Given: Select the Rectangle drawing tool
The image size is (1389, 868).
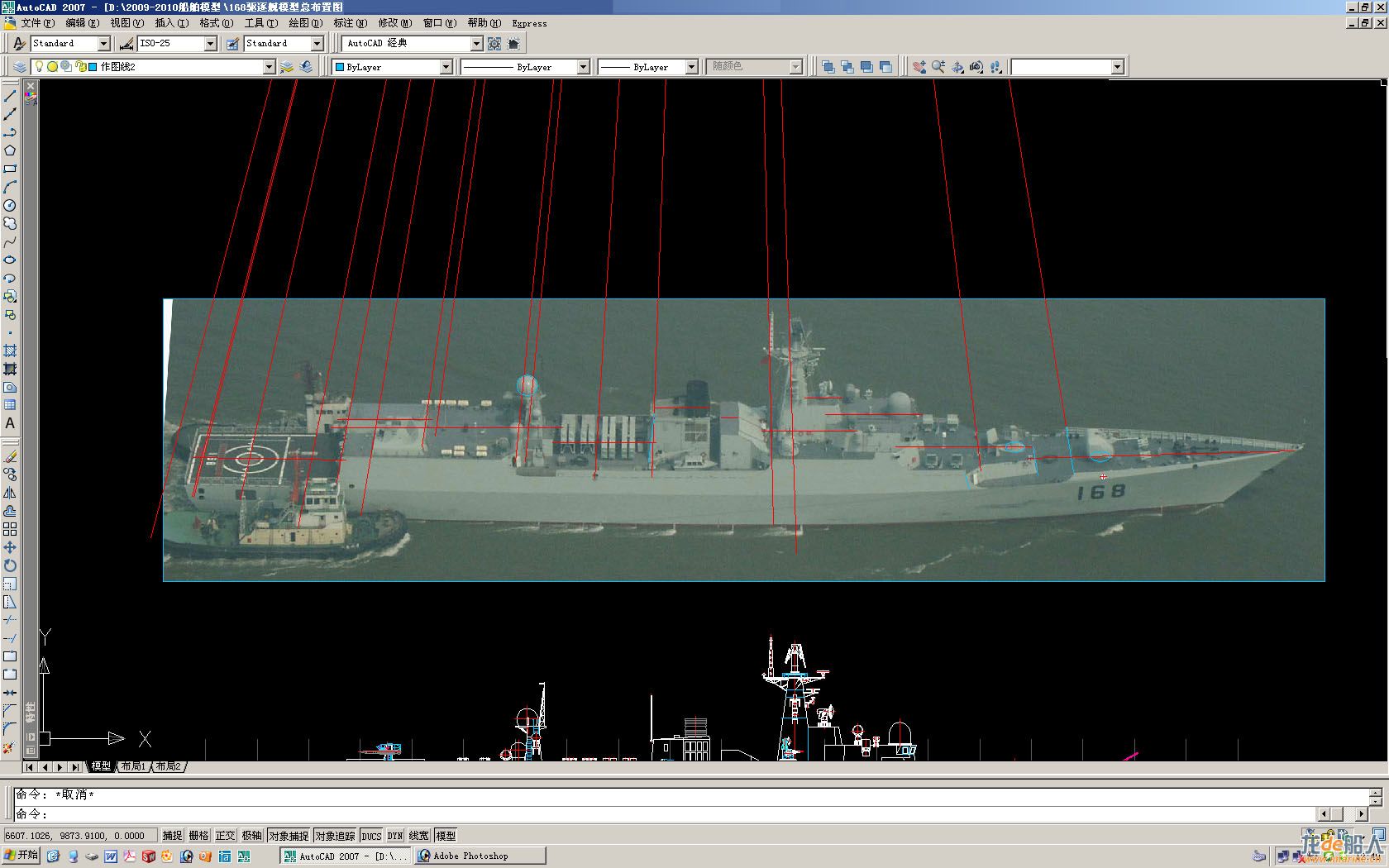Looking at the screenshot, I should click(x=10, y=169).
